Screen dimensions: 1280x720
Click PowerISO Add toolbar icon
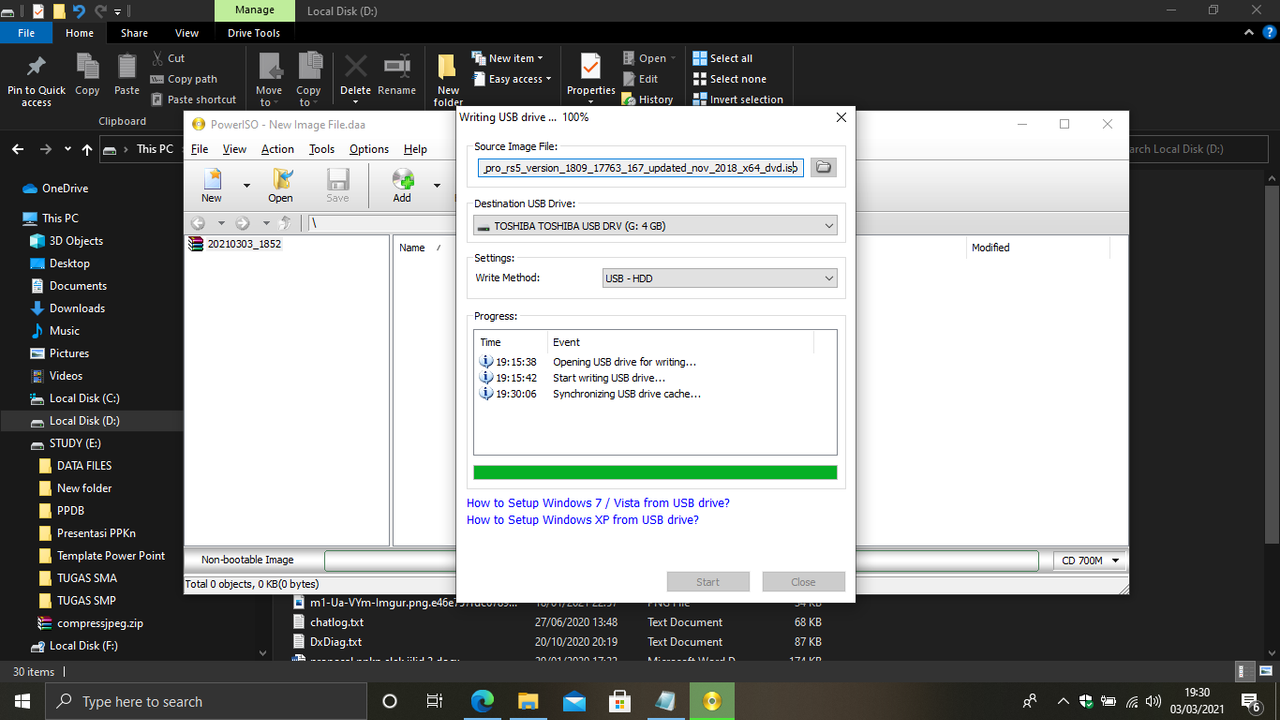point(402,185)
